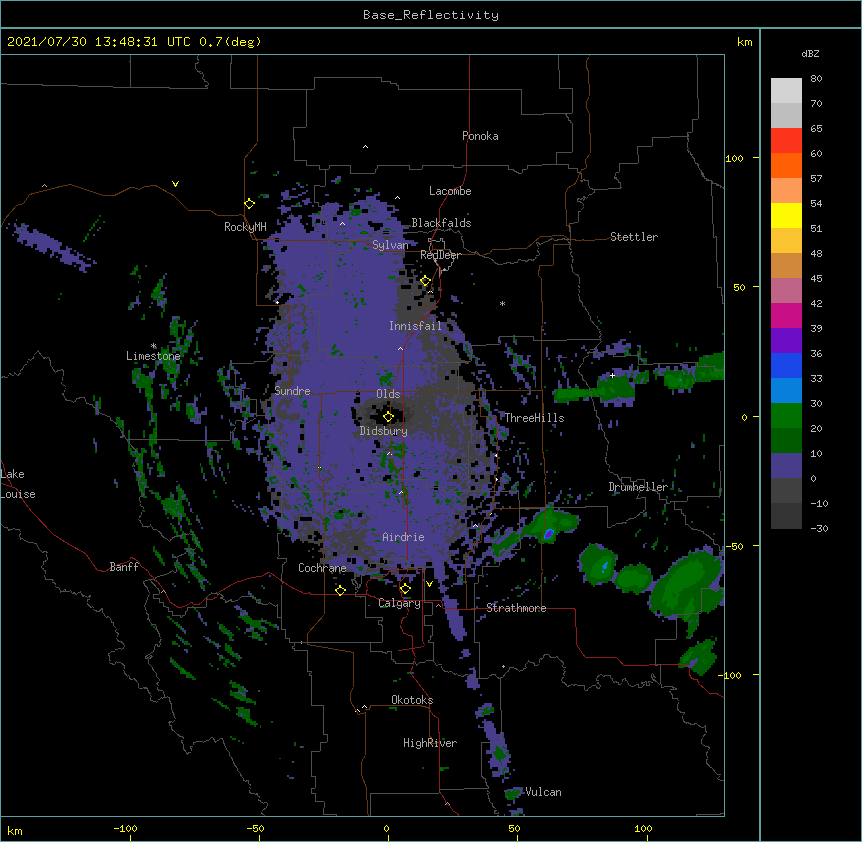Click the yellow diamond marker below RedDeer

(x=426, y=281)
